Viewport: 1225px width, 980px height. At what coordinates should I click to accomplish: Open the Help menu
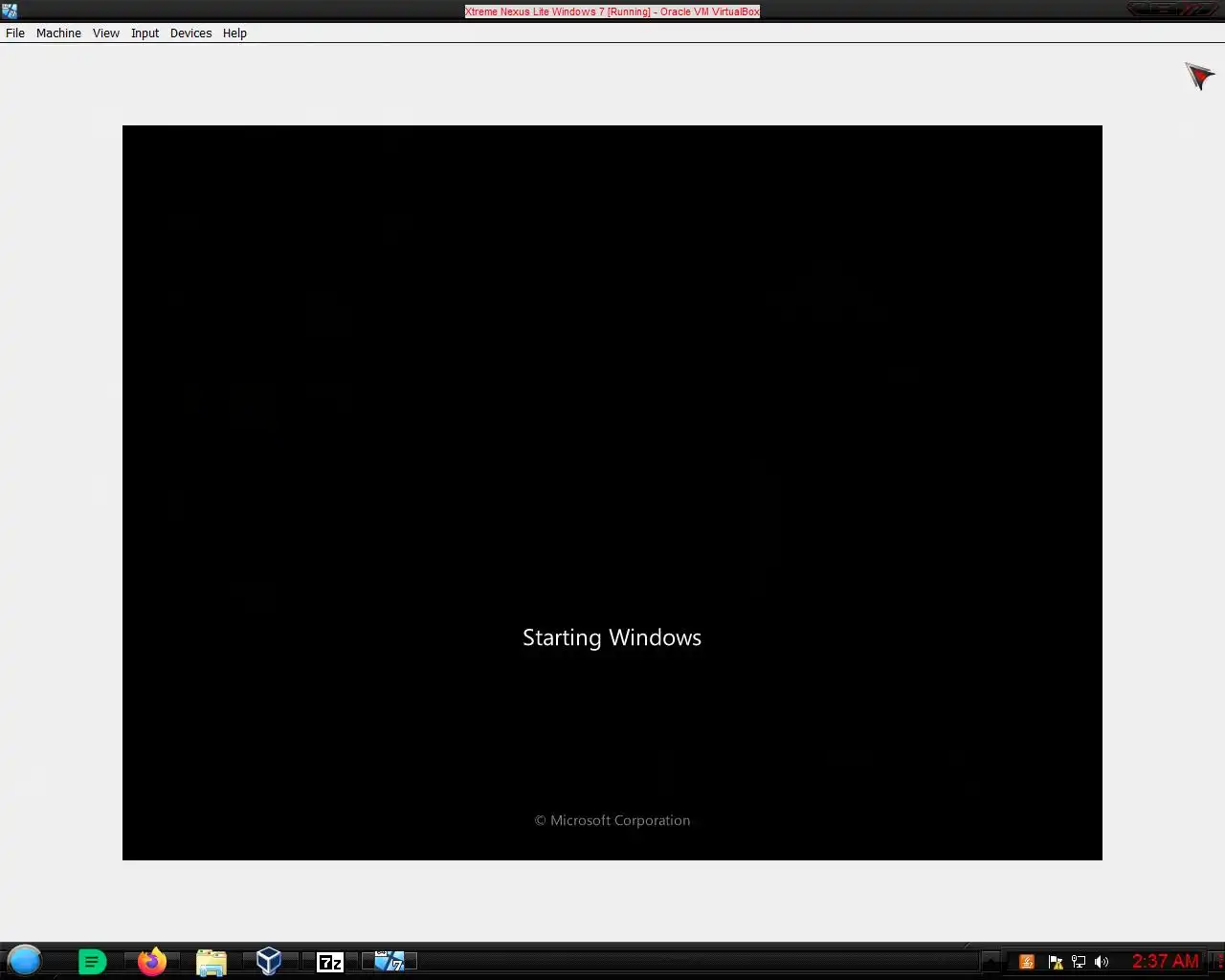click(234, 33)
